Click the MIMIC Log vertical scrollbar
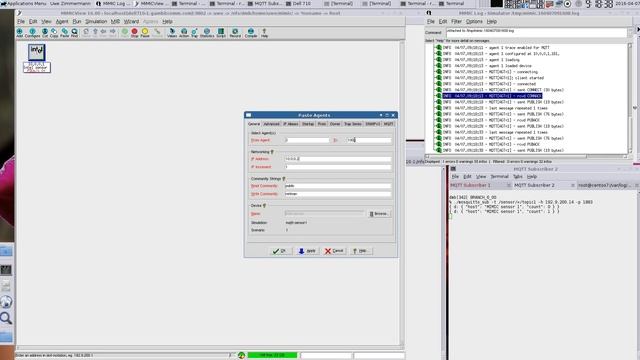640x360 pixels. pos(630,98)
